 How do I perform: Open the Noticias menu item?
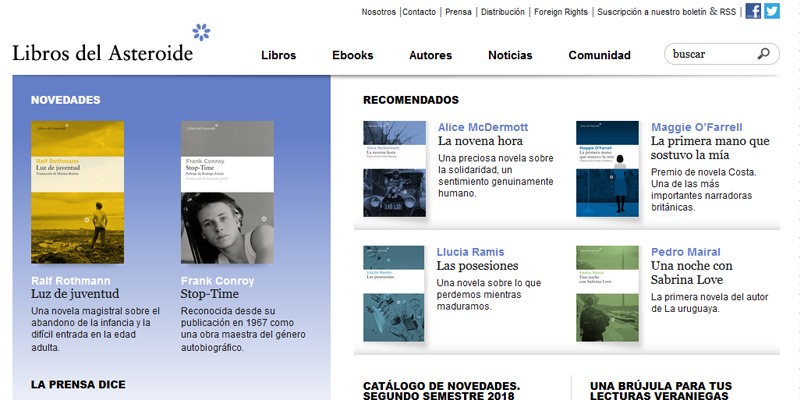click(510, 56)
